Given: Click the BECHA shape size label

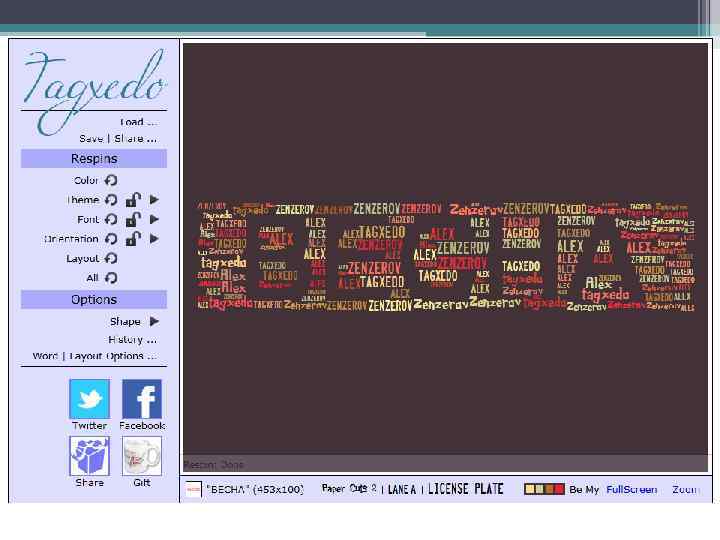Looking at the screenshot, I should tap(254, 489).
